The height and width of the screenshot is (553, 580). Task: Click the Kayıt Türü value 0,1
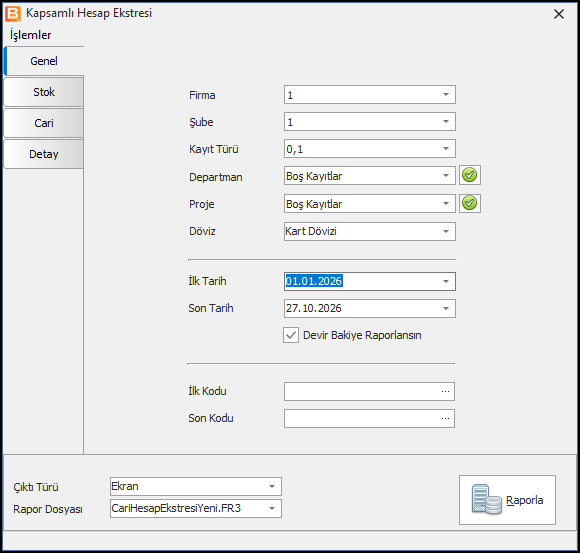(x=294, y=149)
